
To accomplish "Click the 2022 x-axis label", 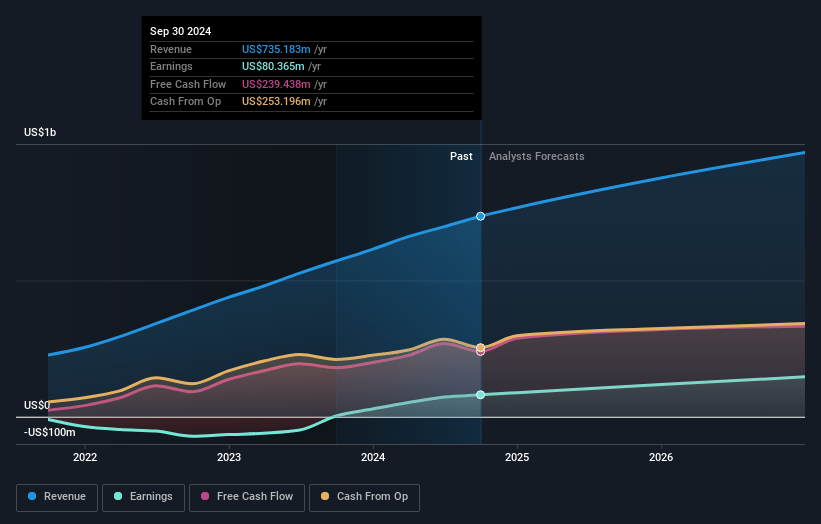I will [x=85, y=458].
